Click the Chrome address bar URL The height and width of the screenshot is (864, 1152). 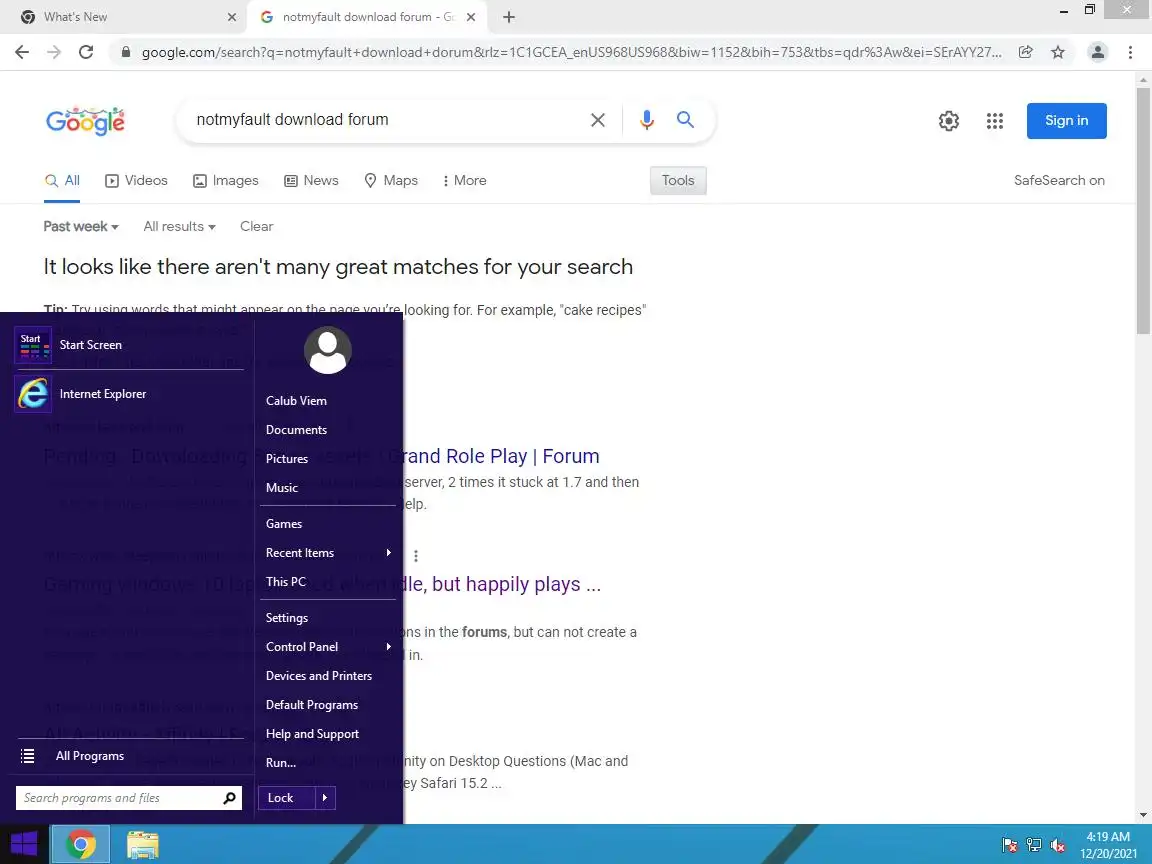(572, 52)
